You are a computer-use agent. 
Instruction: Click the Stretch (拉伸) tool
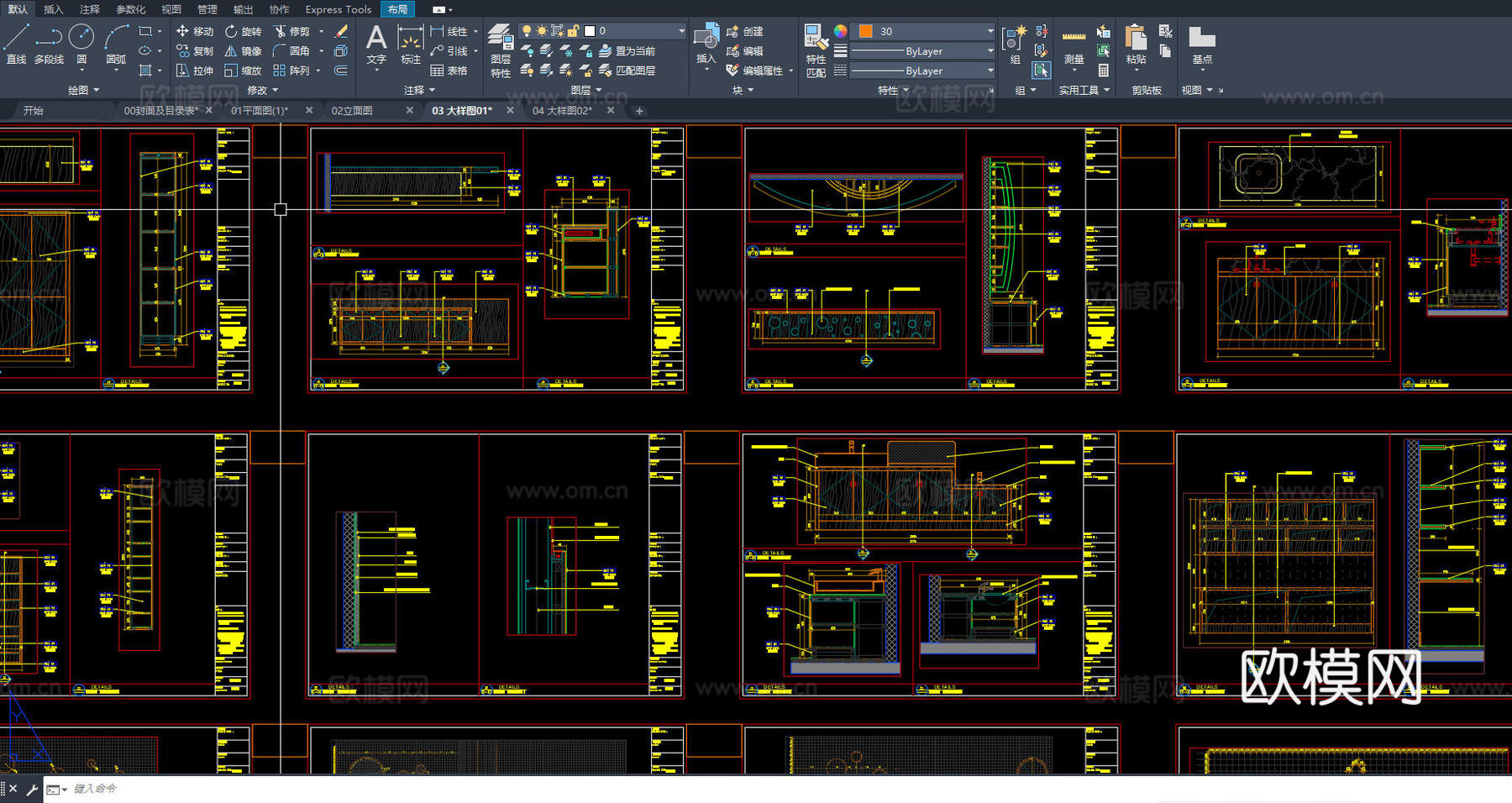click(x=195, y=71)
